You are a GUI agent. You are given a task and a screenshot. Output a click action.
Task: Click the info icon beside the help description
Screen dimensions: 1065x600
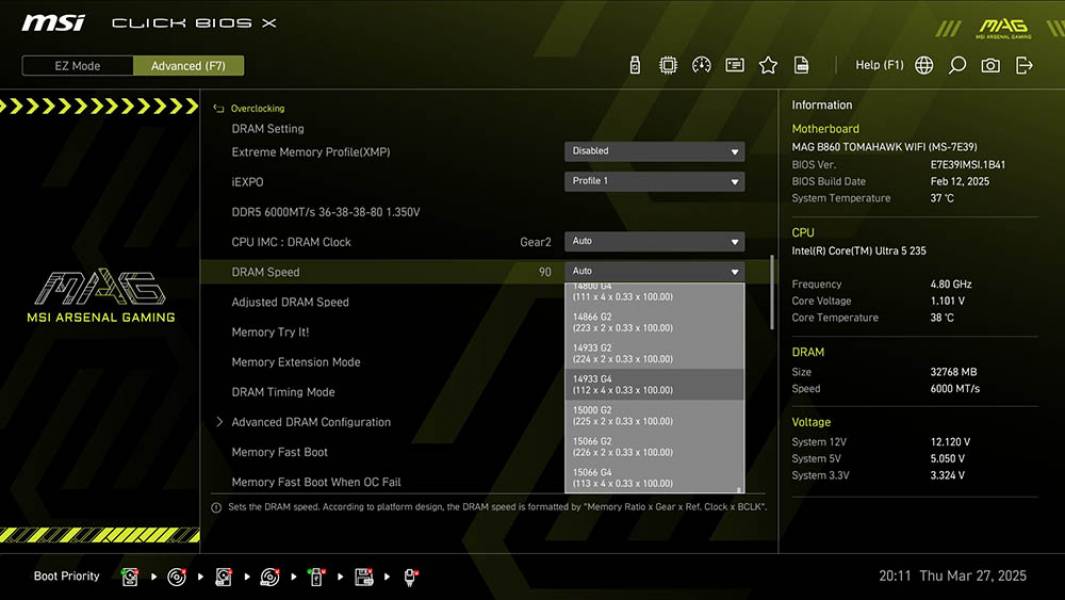click(216, 508)
